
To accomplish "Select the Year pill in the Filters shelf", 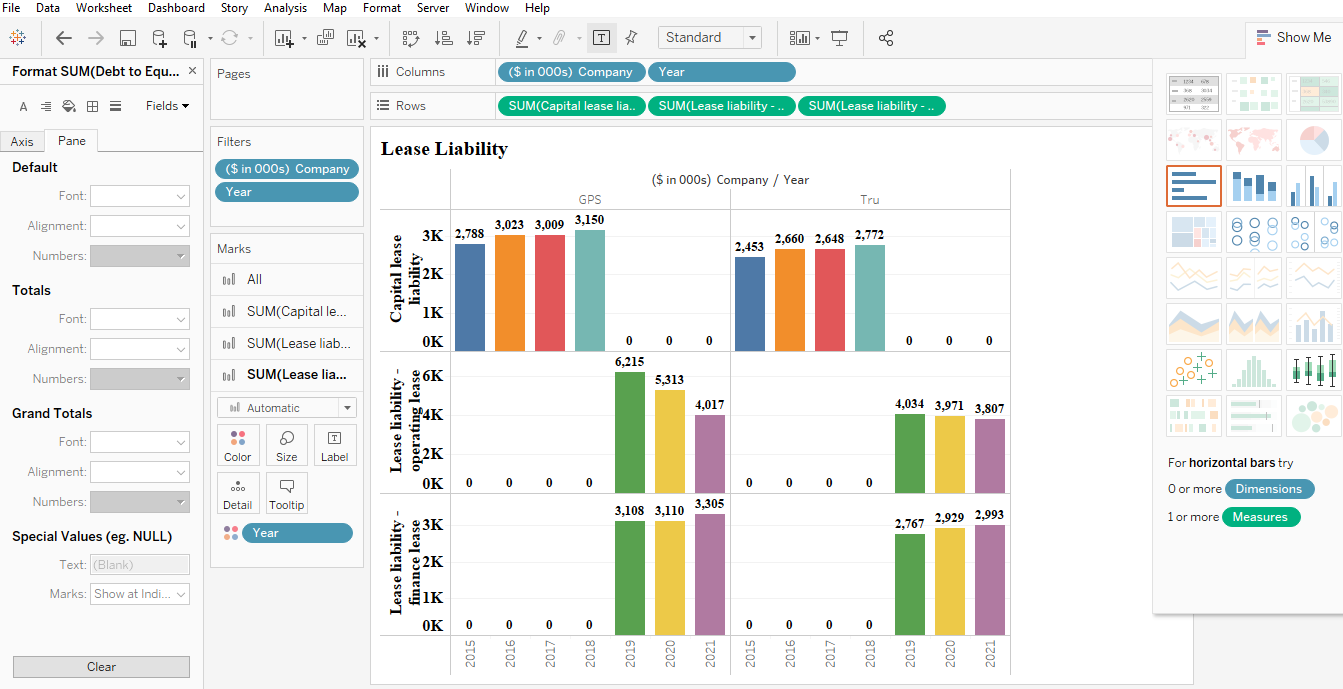I will pos(287,192).
